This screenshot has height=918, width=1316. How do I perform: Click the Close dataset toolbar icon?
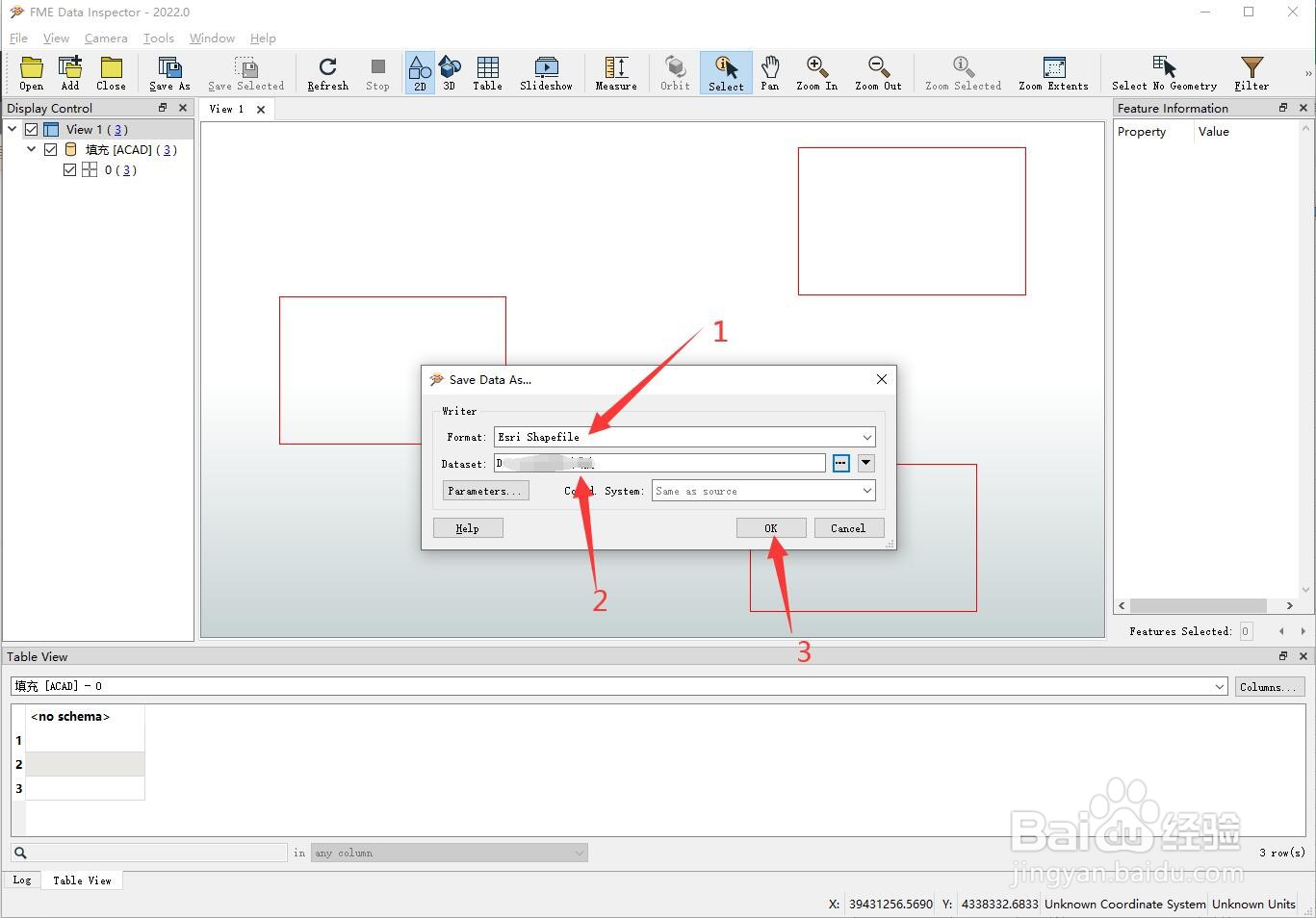(111, 73)
